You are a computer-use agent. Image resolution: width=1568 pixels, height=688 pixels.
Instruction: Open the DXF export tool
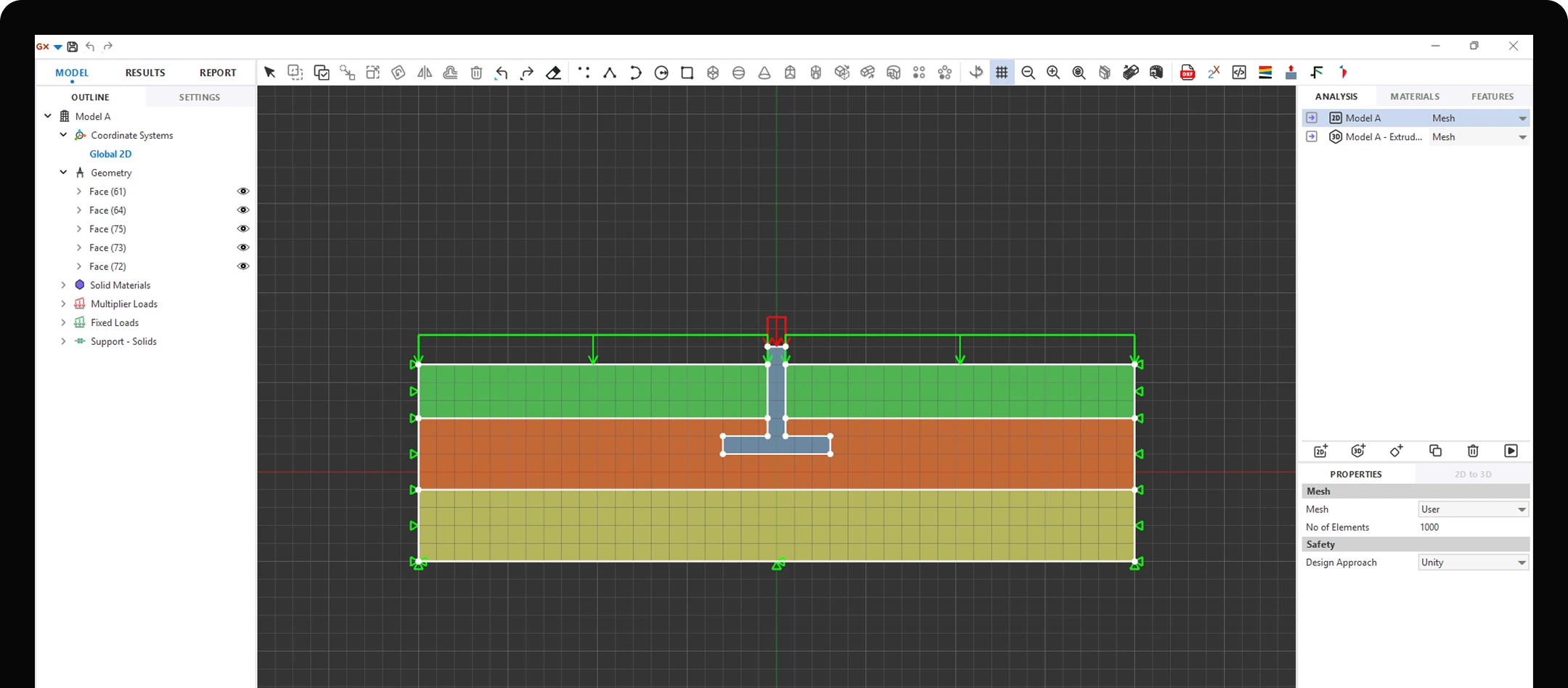click(1188, 73)
